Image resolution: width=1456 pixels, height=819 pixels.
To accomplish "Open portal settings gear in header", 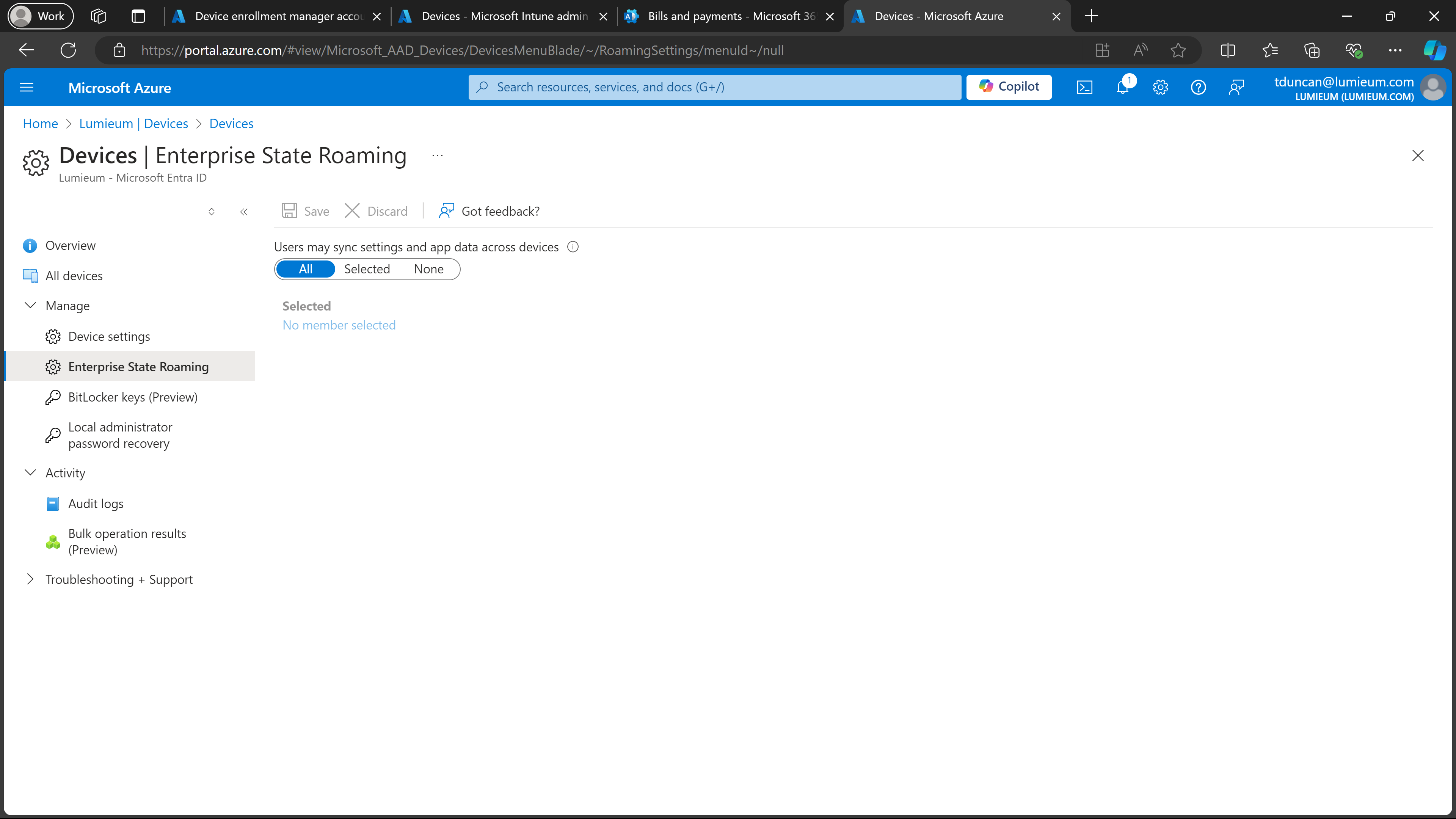I will pos(1160,87).
